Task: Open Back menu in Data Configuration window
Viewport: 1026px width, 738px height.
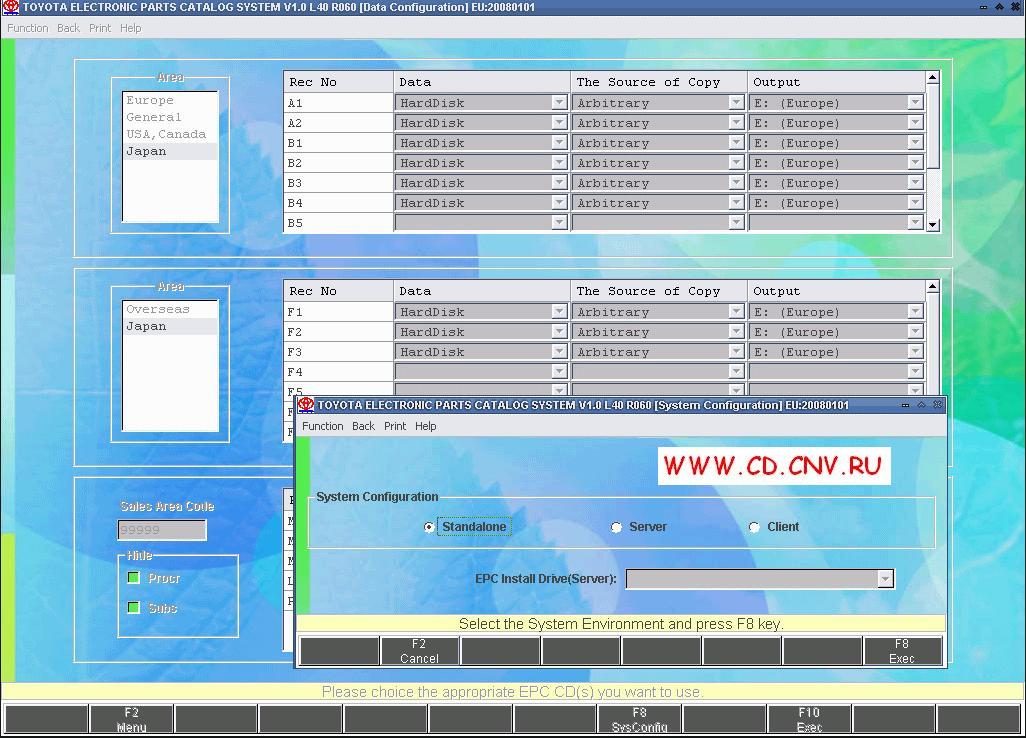Action: pos(68,28)
